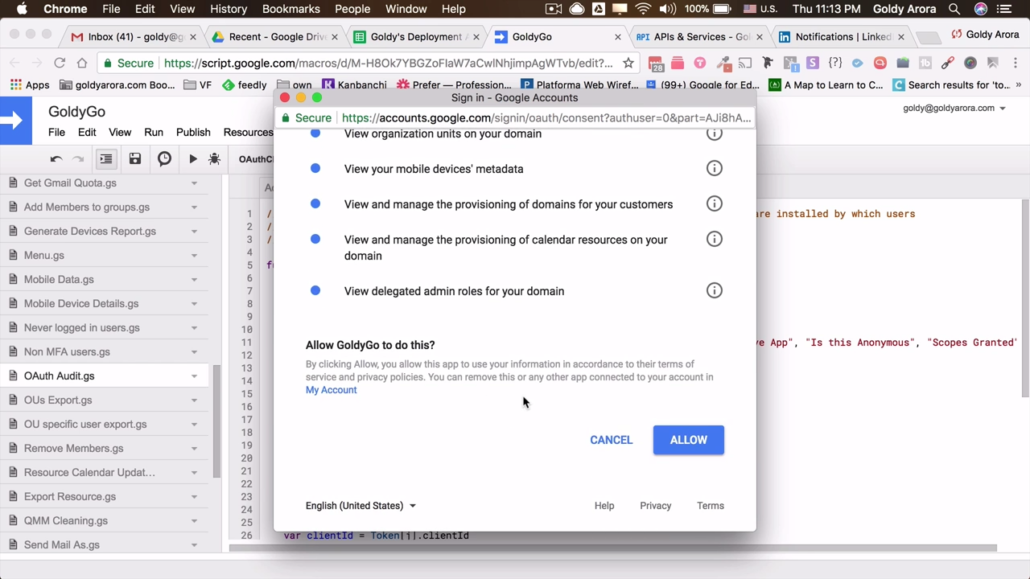
Task: Open the Help link in consent dialog
Action: [604, 505]
